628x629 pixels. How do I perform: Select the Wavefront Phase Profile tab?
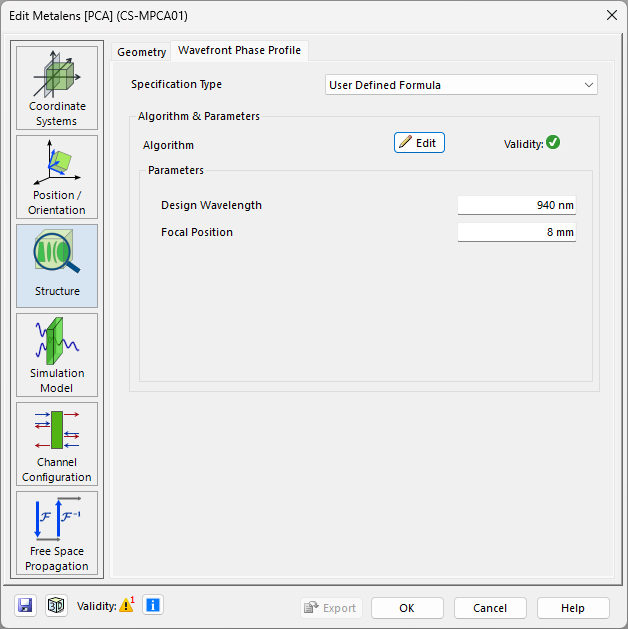point(239,51)
